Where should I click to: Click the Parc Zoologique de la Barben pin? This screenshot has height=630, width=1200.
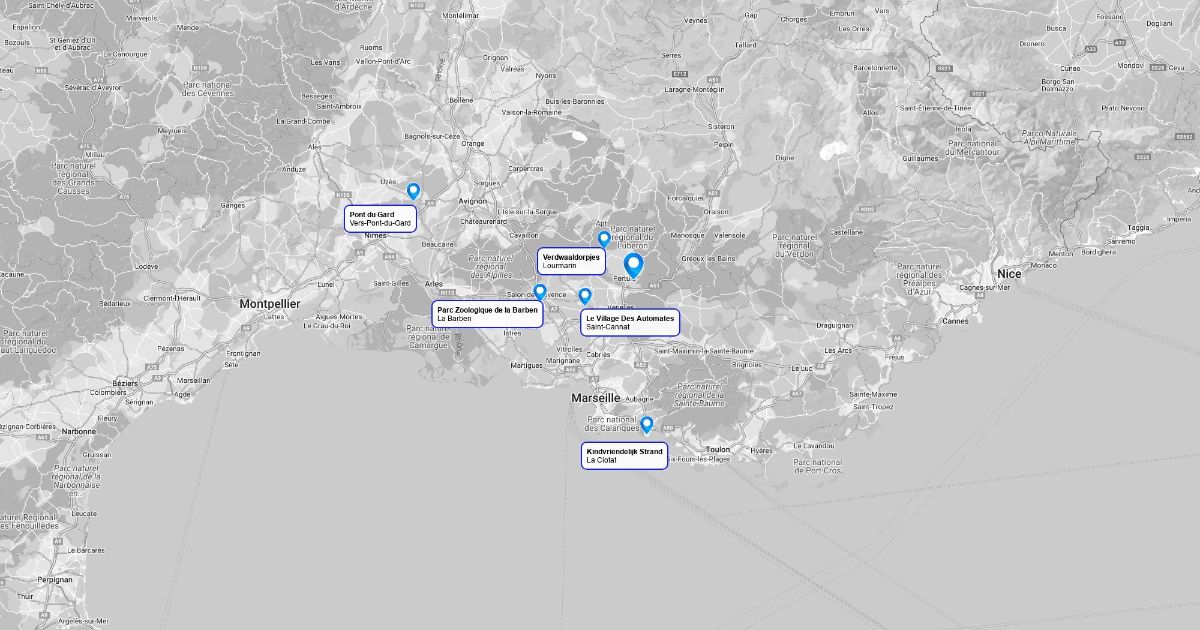540,292
